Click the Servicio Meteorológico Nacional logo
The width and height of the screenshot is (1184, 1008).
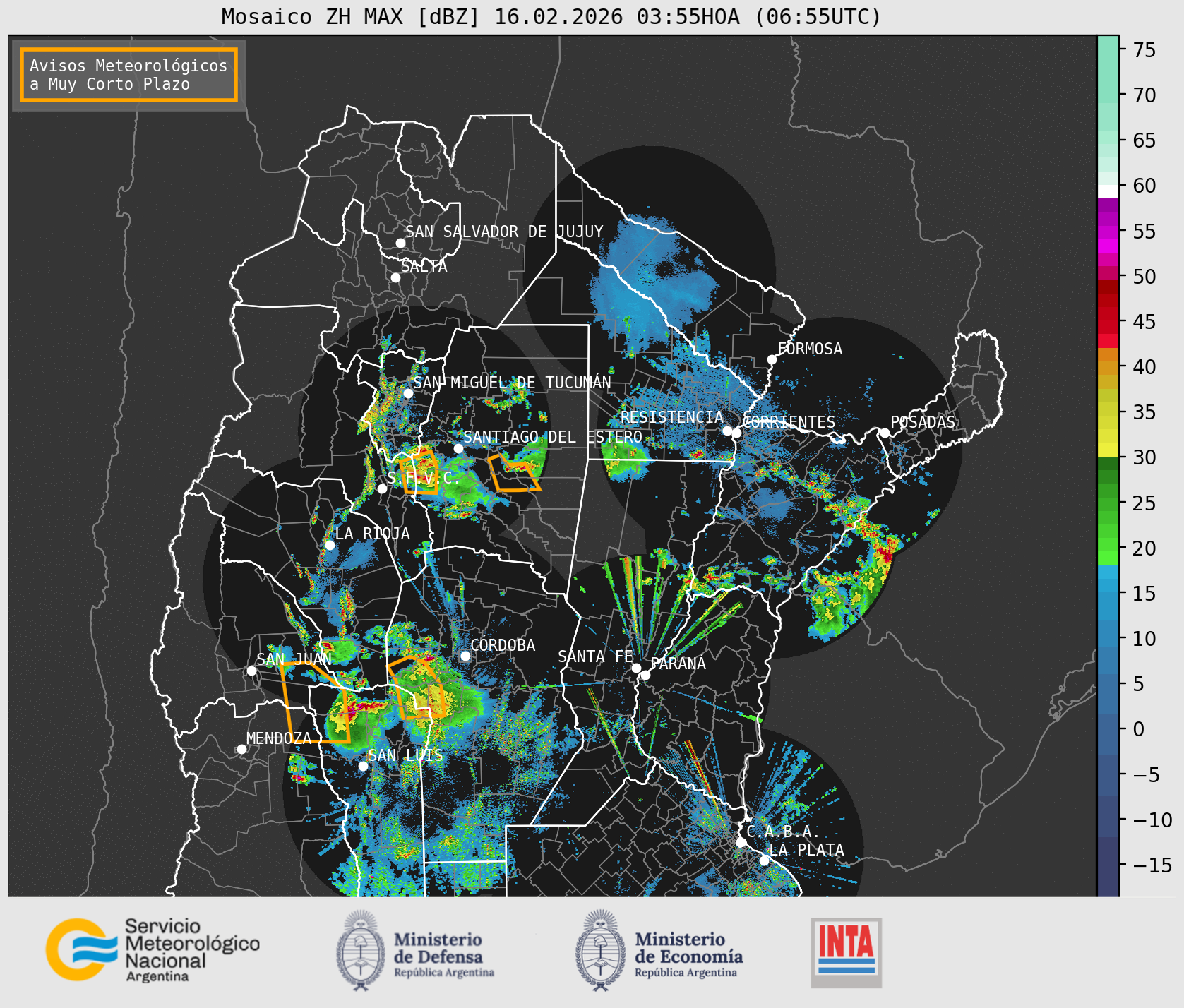[153, 949]
